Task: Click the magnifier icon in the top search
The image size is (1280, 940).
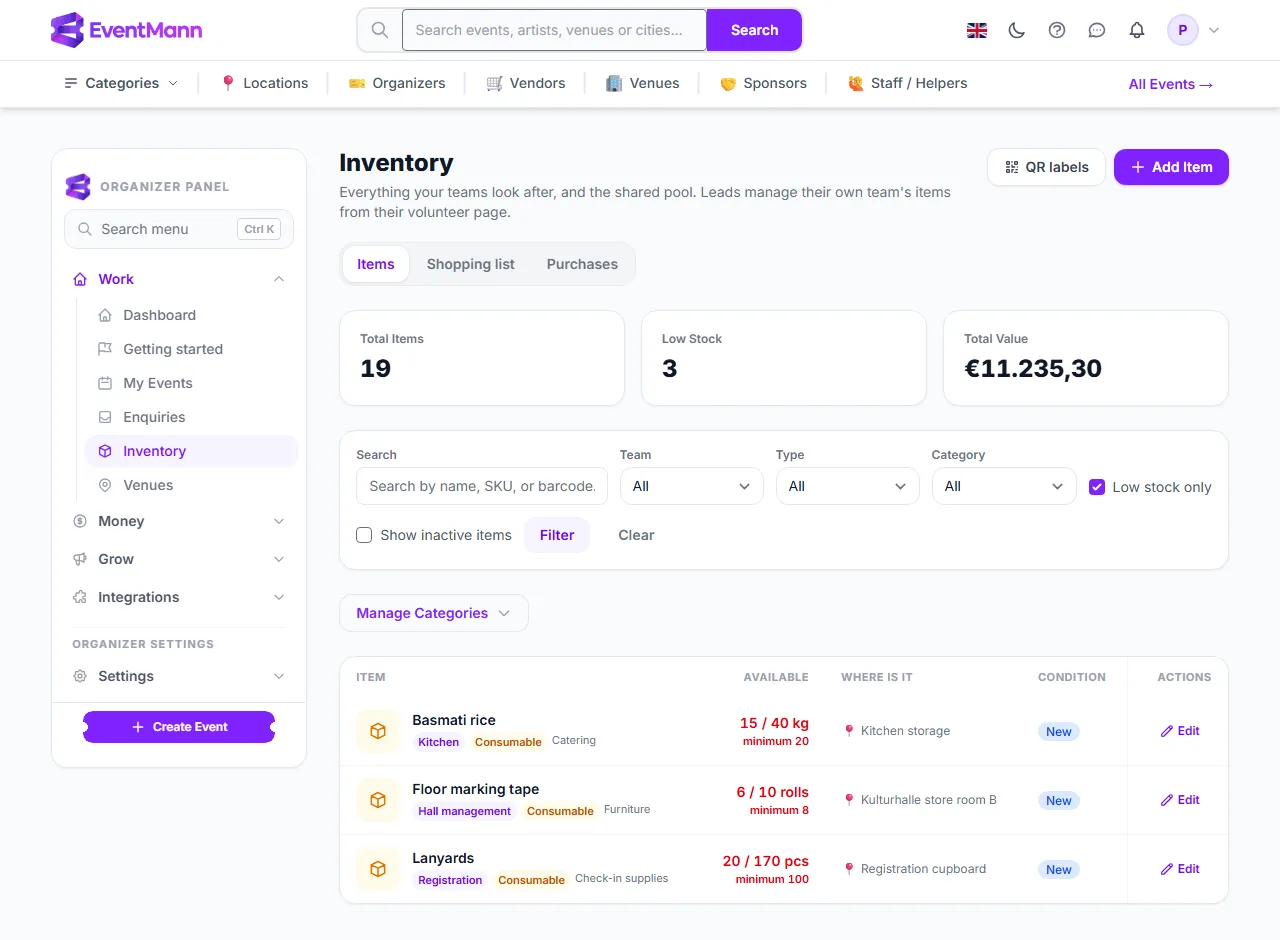Action: (380, 30)
